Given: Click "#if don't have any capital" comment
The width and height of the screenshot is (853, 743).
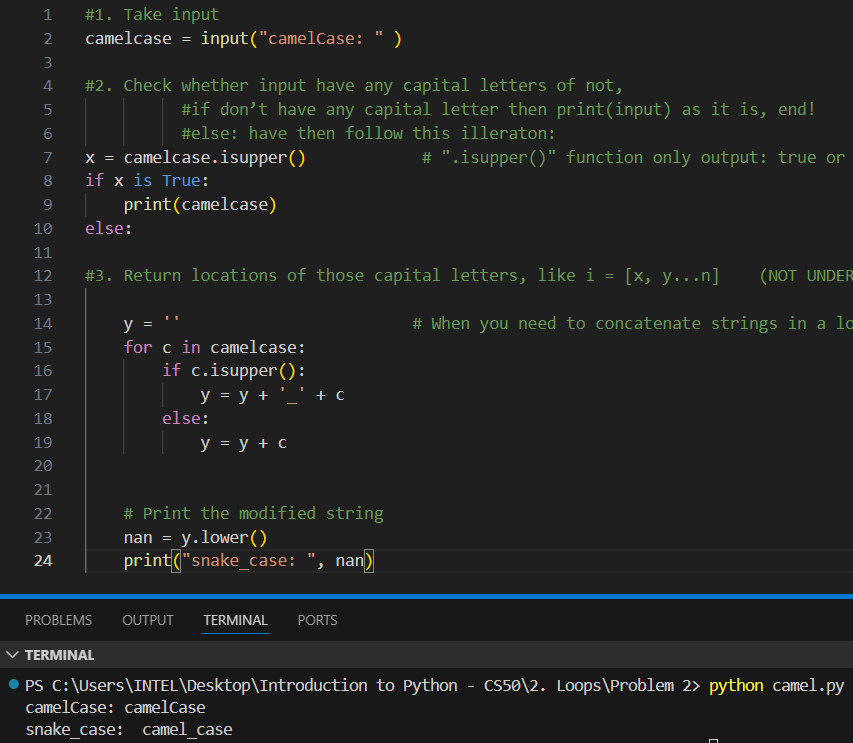Looking at the screenshot, I should point(498,110).
